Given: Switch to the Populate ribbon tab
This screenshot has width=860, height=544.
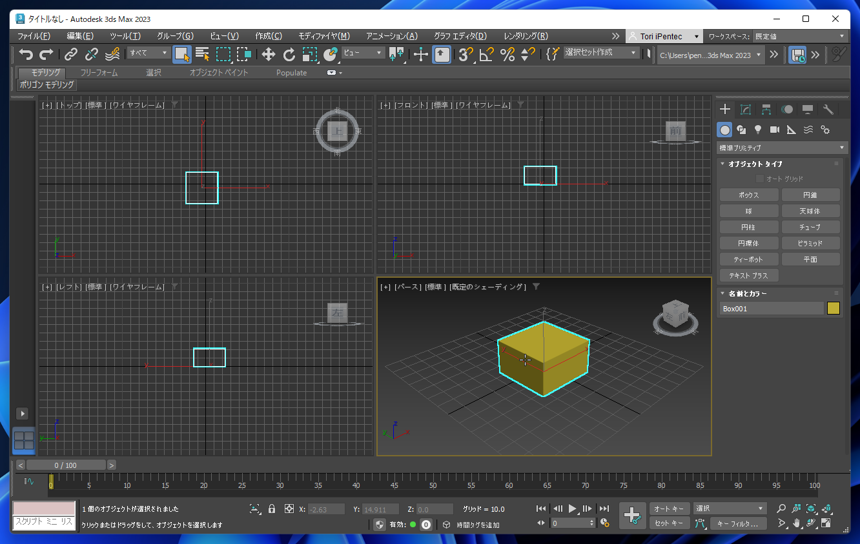Looking at the screenshot, I should [x=291, y=72].
